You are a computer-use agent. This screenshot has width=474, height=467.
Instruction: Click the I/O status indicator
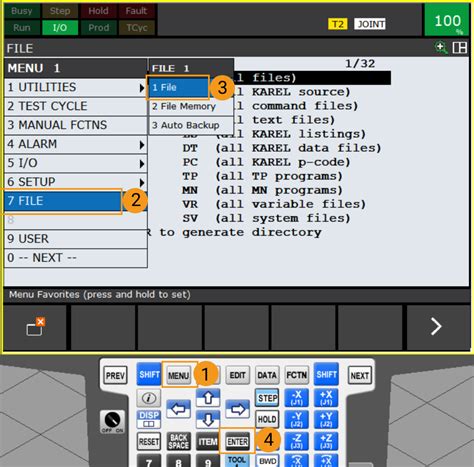60,27
